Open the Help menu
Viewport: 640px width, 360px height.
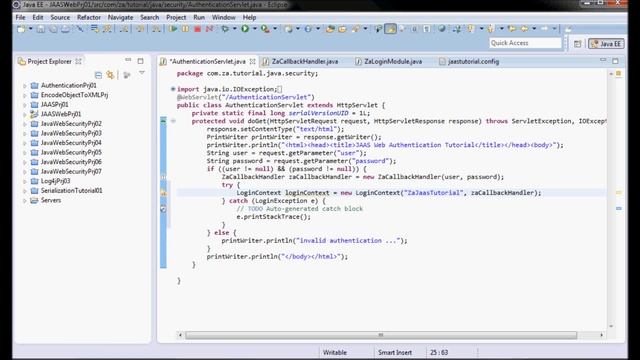point(249,18)
